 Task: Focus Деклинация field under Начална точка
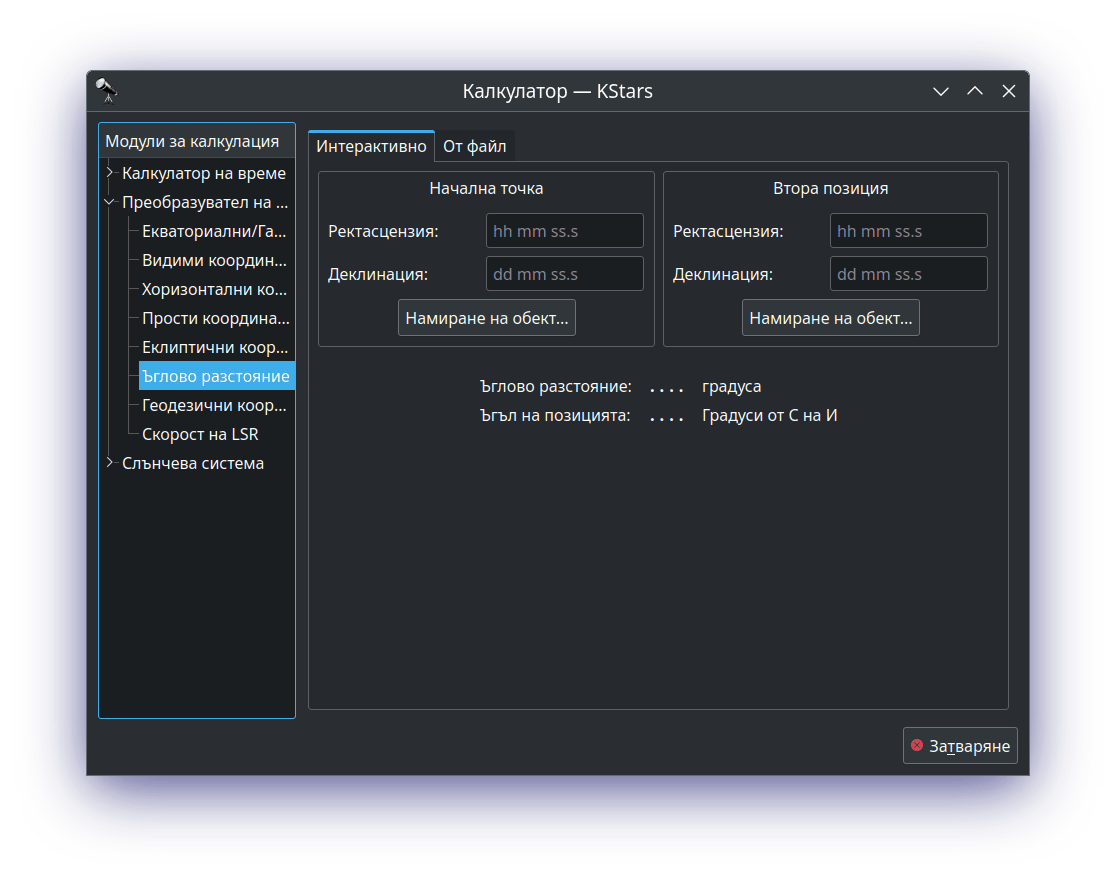564,274
